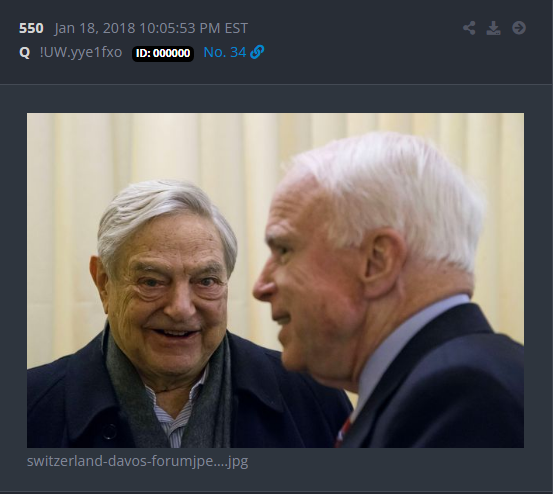This screenshot has width=553, height=494.
Task: Click the Jan 18, 2018 date text
Action: pyautogui.click(x=95, y=28)
